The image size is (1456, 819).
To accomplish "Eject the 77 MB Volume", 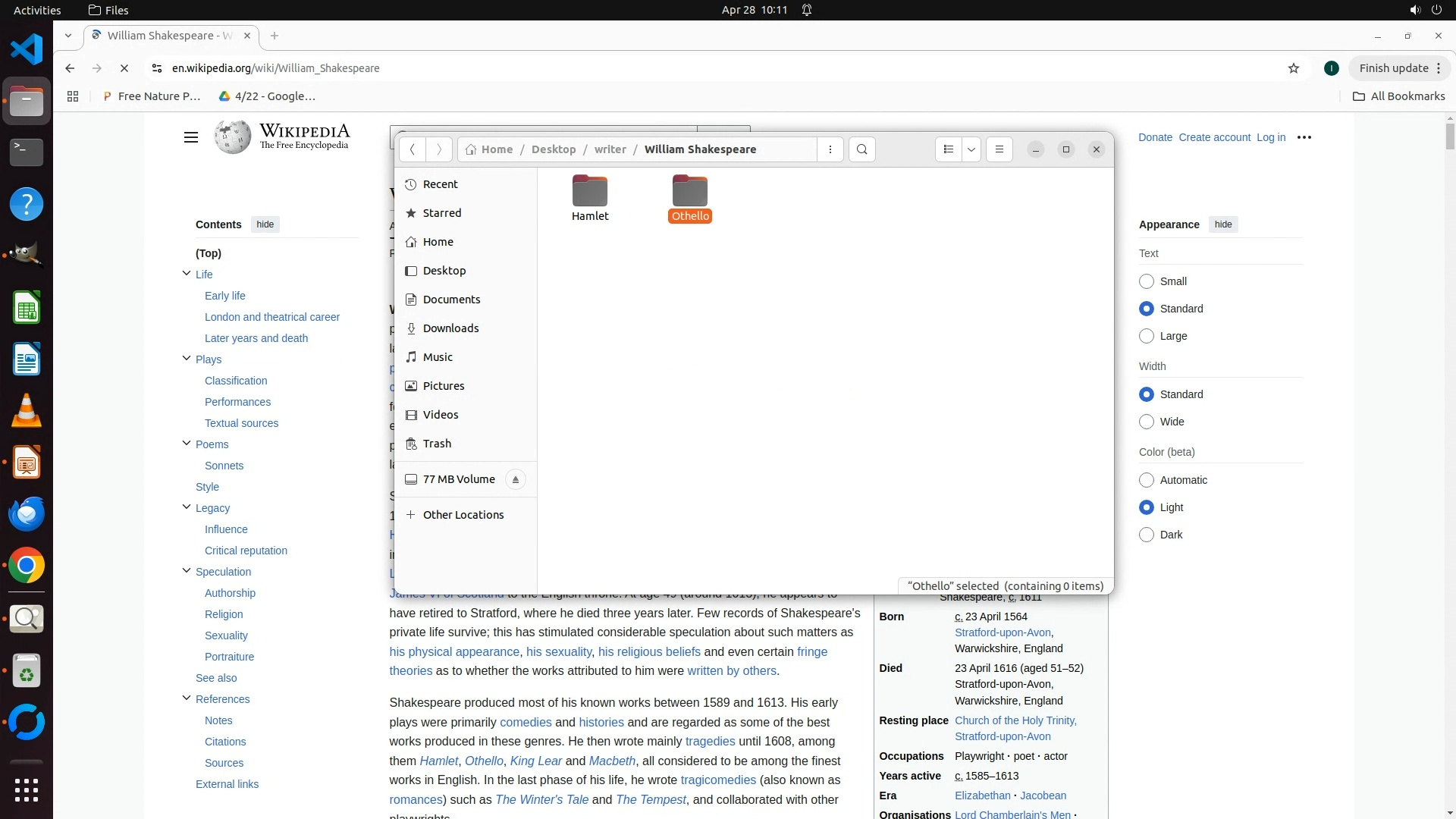I will (516, 479).
